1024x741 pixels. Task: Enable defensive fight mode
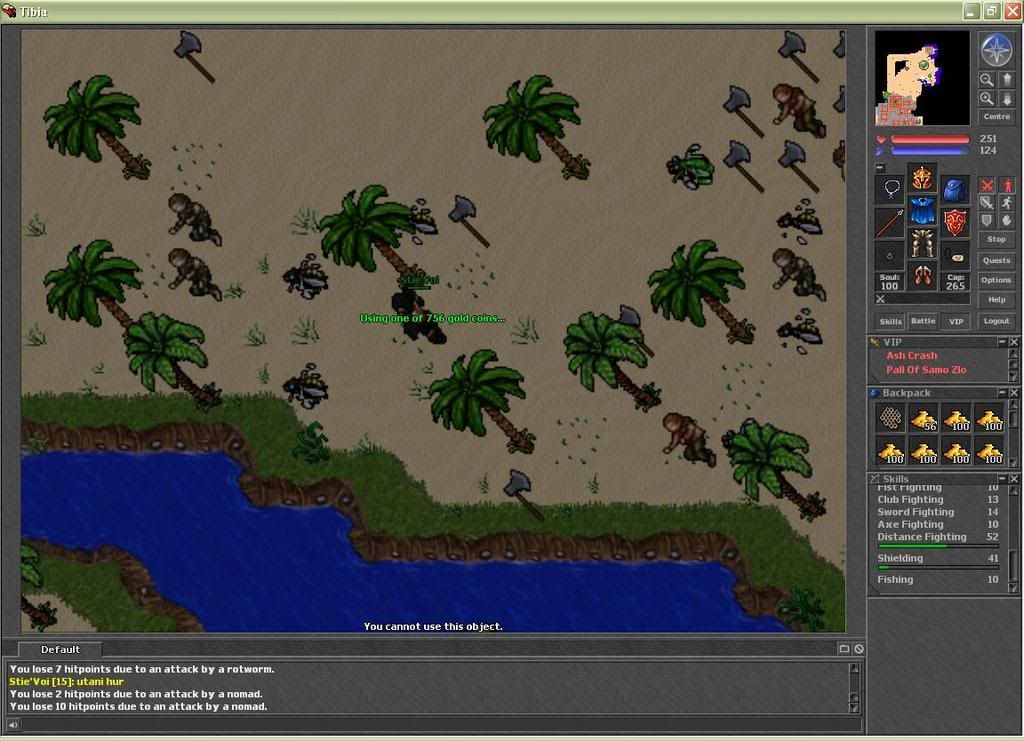[987, 221]
